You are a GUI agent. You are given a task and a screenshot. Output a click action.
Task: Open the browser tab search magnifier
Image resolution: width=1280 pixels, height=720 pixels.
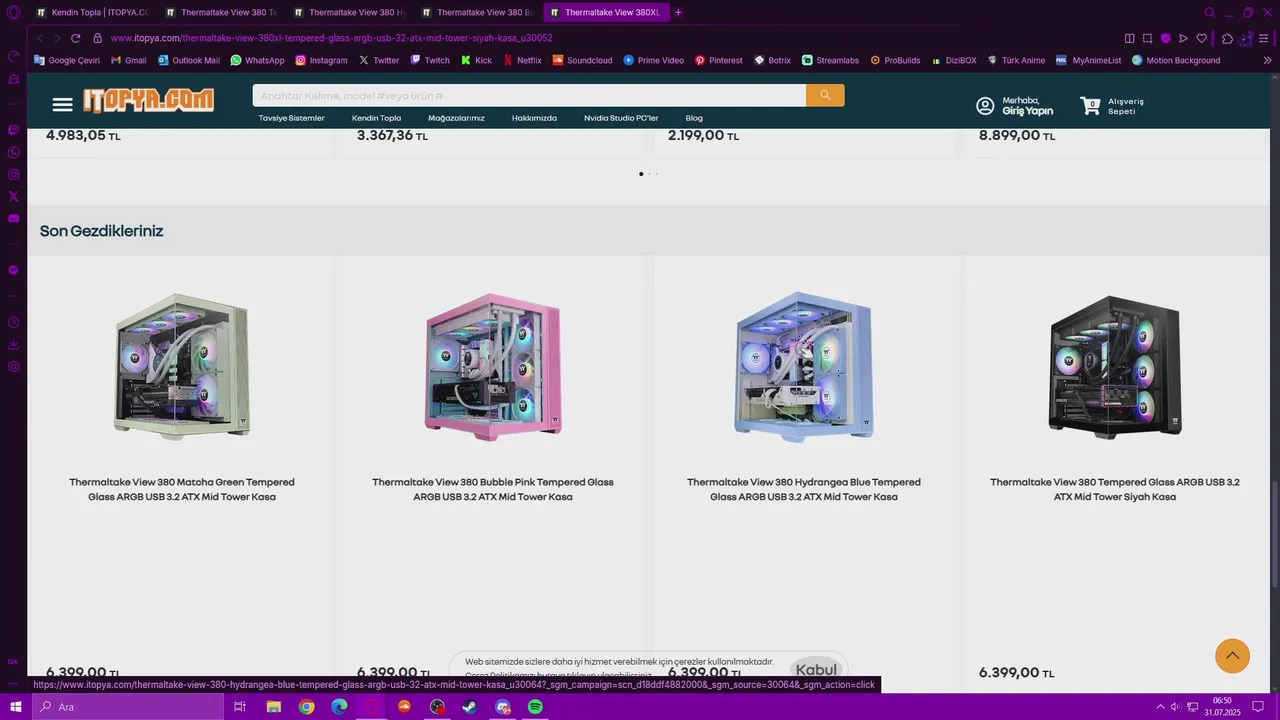[1209, 12]
